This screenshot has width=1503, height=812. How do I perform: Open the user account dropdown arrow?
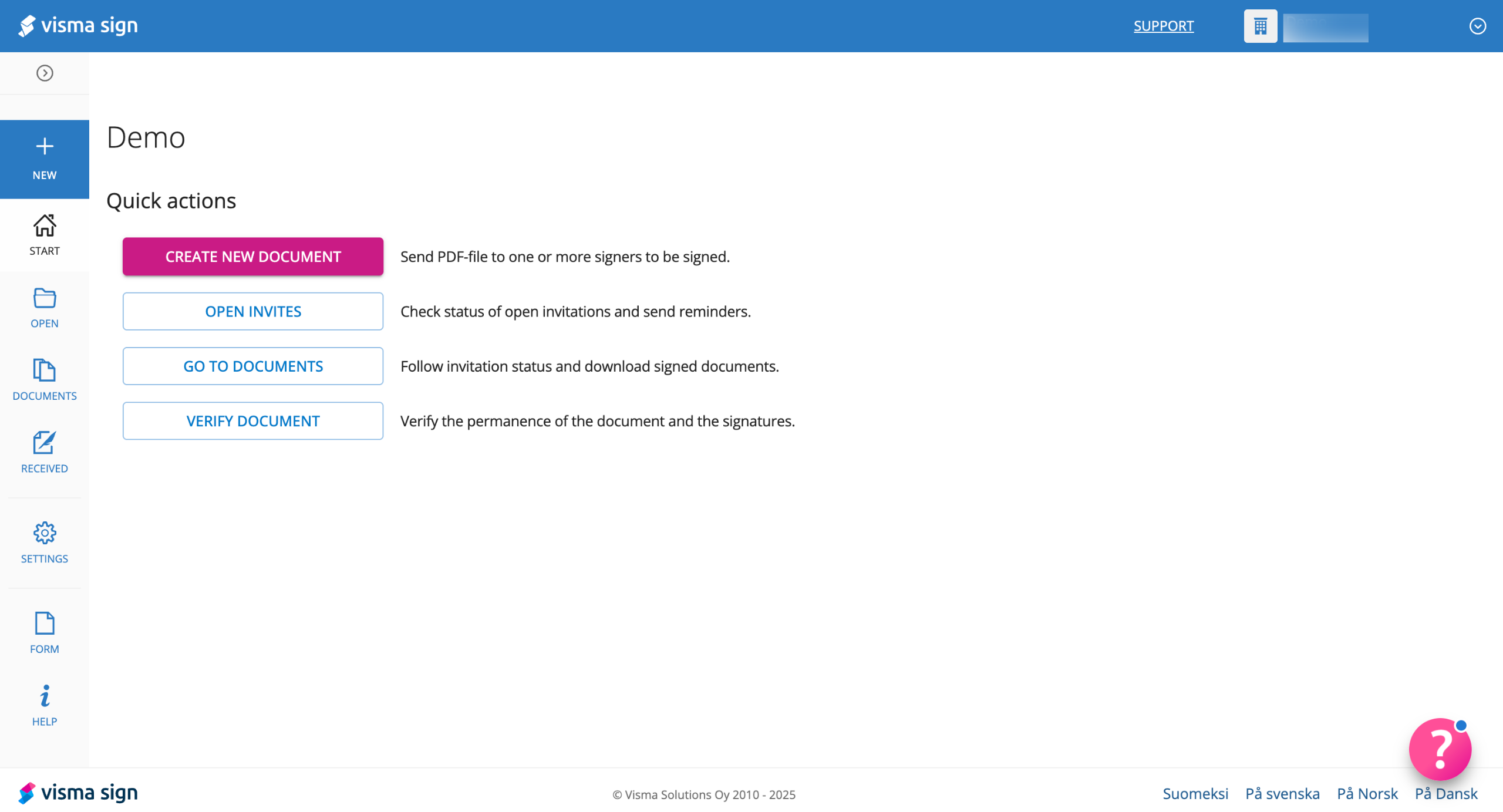coord(1477,26)
